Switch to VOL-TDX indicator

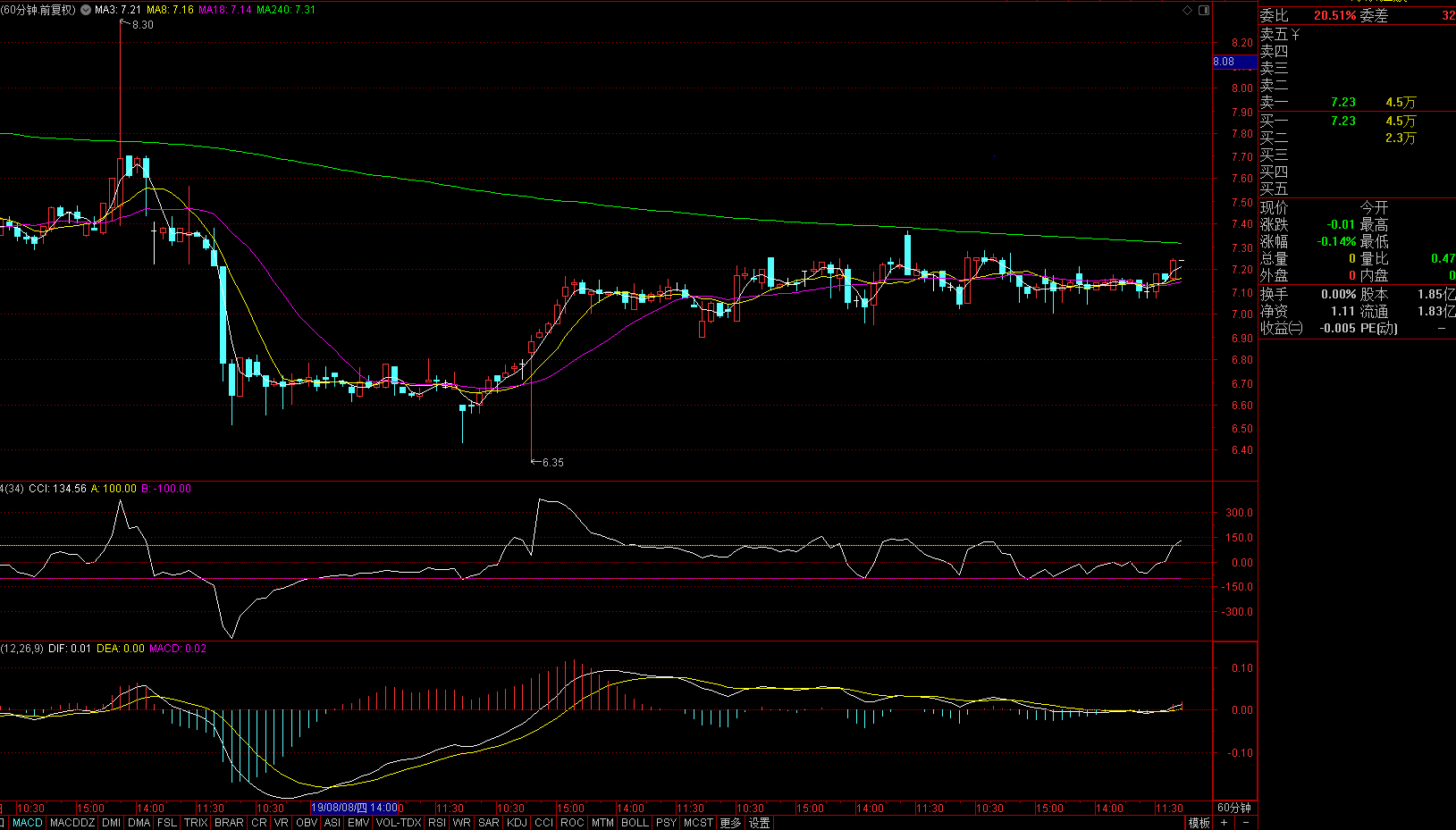(x=399, y=823)
